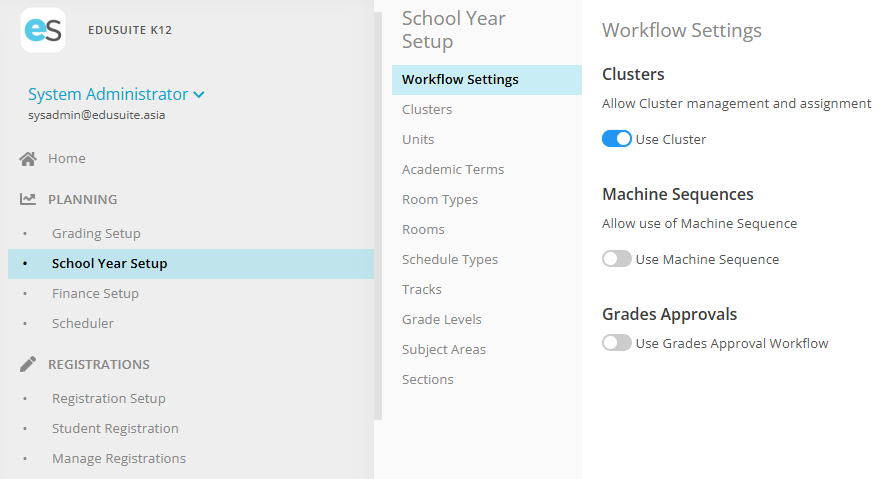Viewport: 887px width, 479px height.
Task: Enable the Use Machine Sequence toggle
Action: pyautogui.click(x=617, y=259)
